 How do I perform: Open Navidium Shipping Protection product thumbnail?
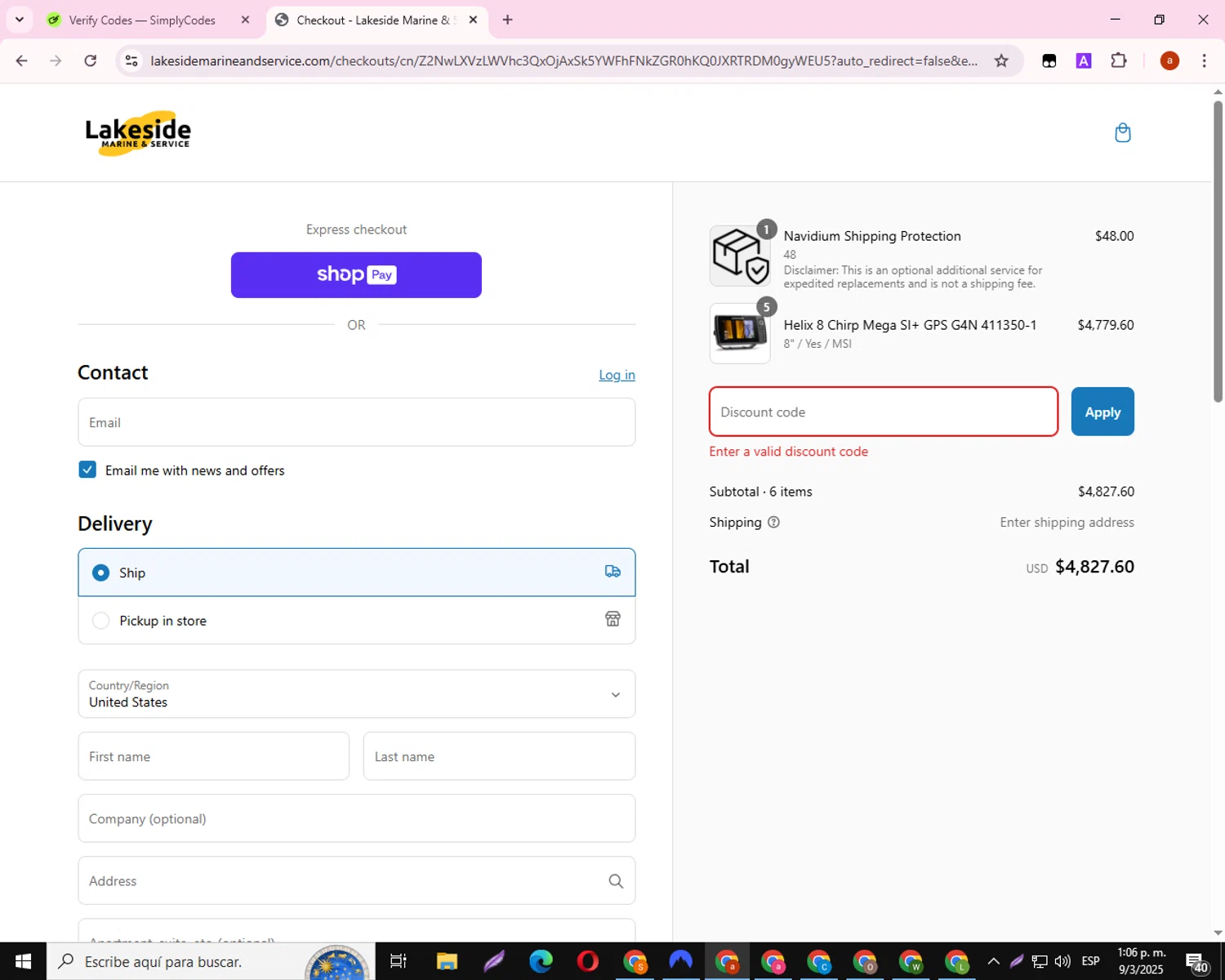[739, 256]
